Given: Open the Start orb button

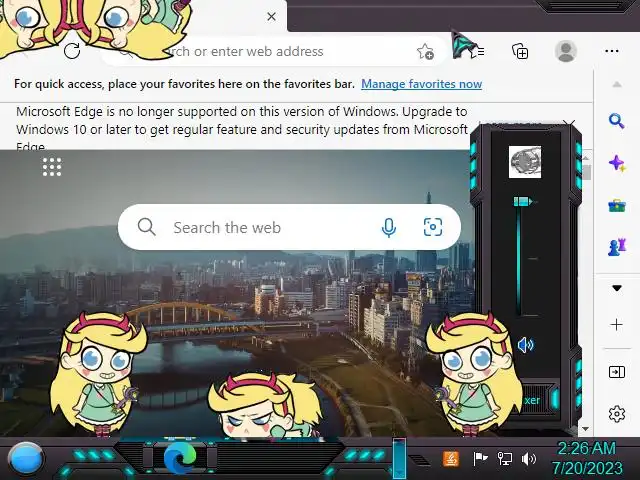Looking at the screenshot, I should 26,459.
